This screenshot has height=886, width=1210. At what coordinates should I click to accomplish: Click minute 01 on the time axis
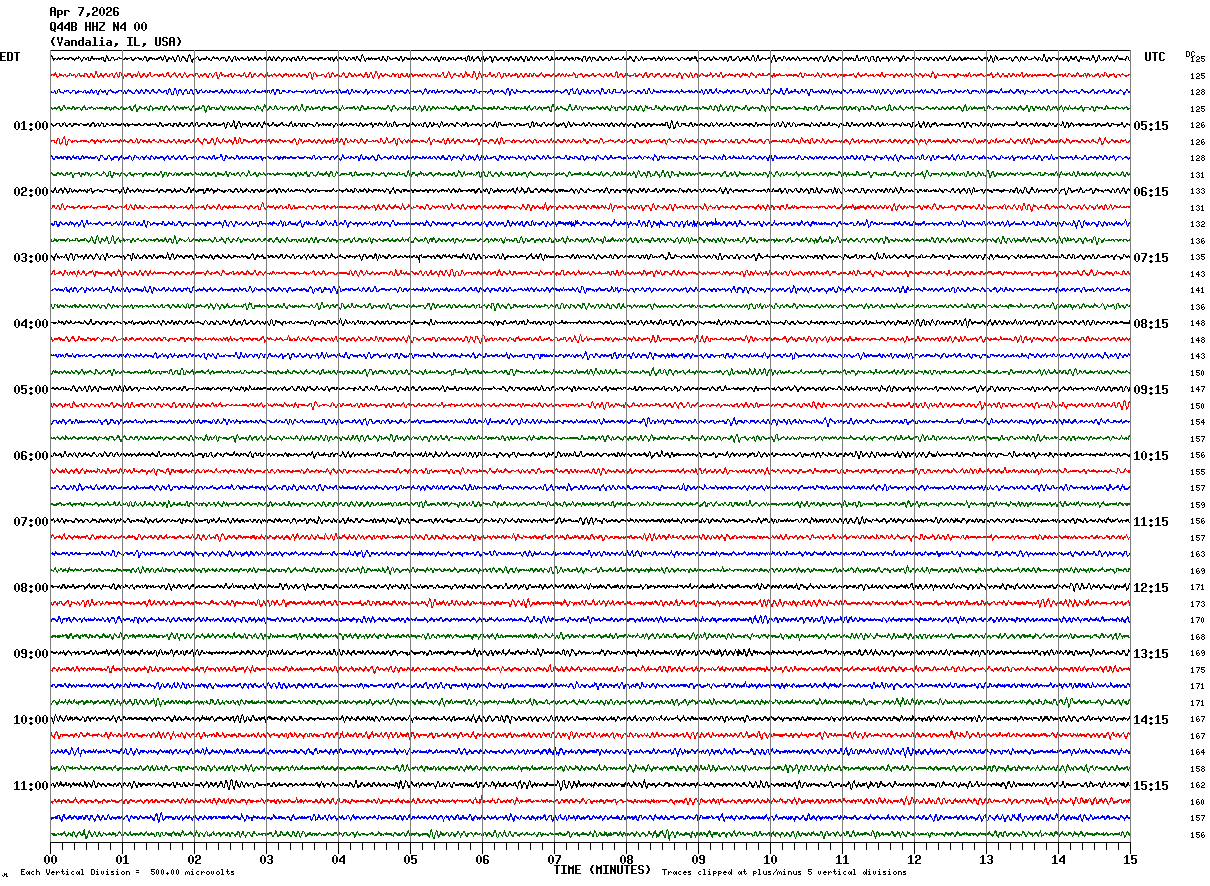coord(122,859)
